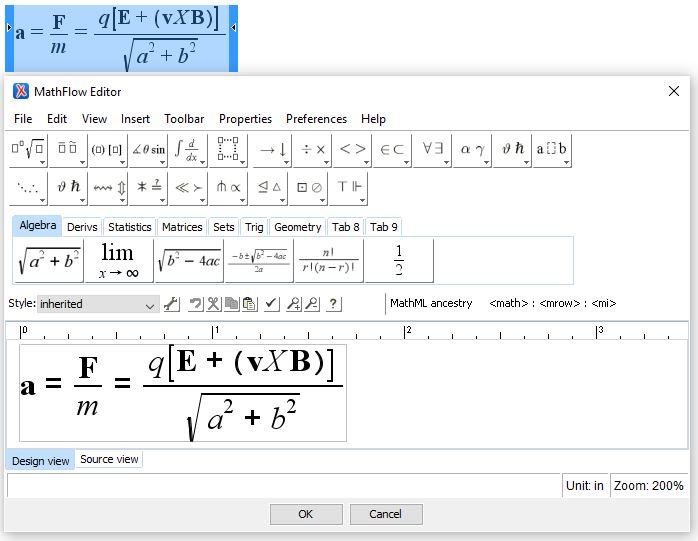Image resolution: width=698 pixels, height=541 pixels.
Task: Open the Help menu
Action: pyautogui.click(x=373, y=119)
